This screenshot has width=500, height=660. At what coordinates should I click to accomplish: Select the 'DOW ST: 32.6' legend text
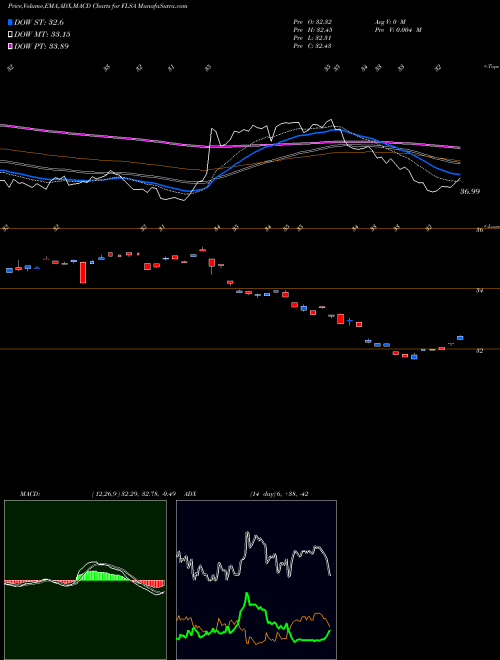tap(39, 22)
